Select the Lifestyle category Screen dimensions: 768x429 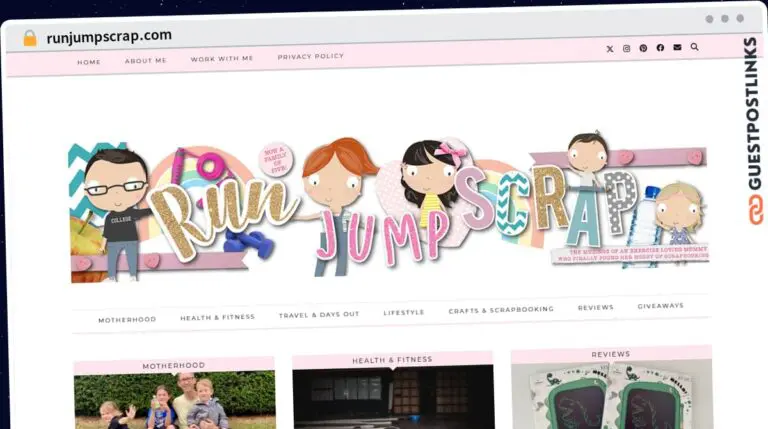(404, 312)
